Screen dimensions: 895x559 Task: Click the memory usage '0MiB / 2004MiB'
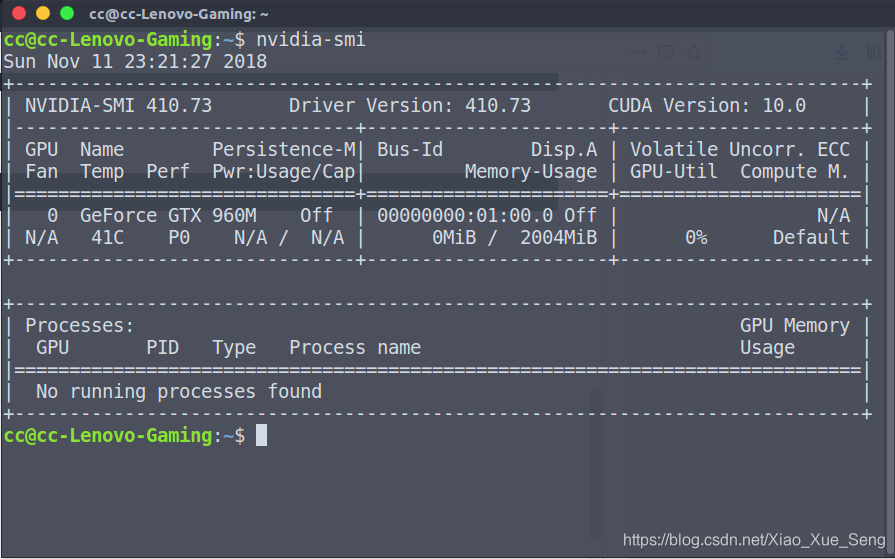tap(514, 238)
